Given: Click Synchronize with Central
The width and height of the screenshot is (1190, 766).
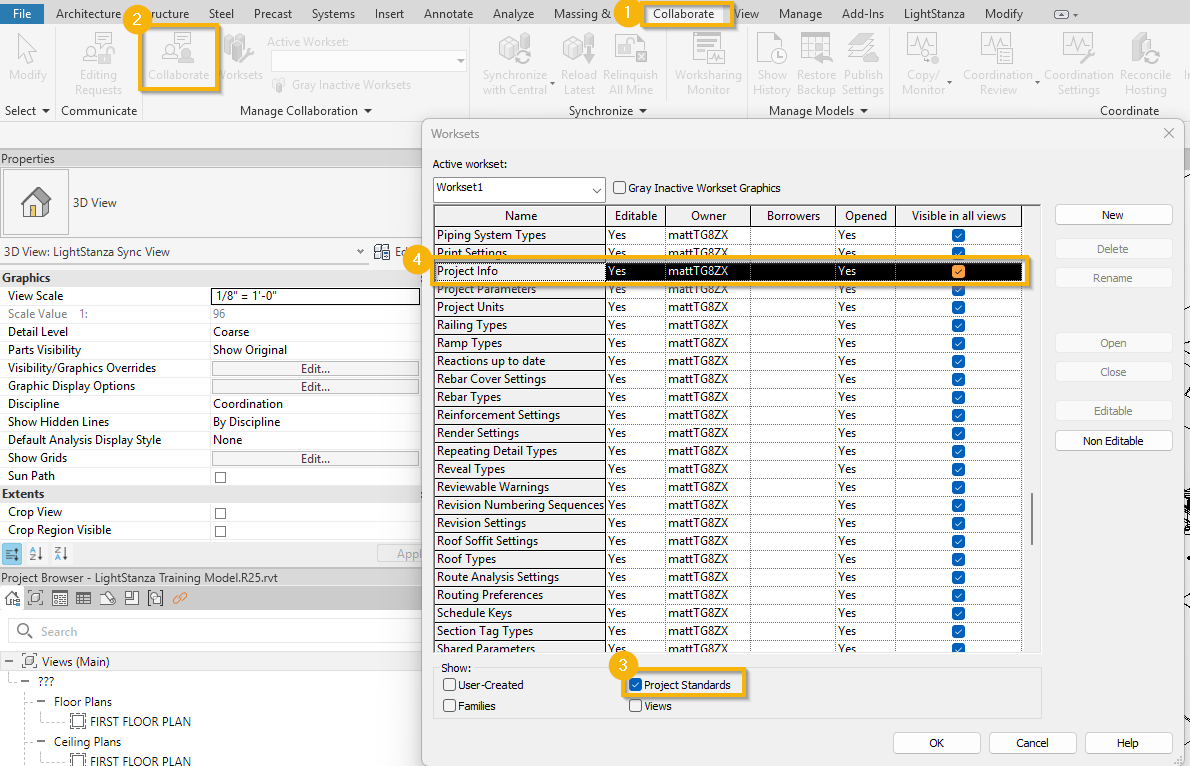Looking at the screenshot, I should pos(515,64).
